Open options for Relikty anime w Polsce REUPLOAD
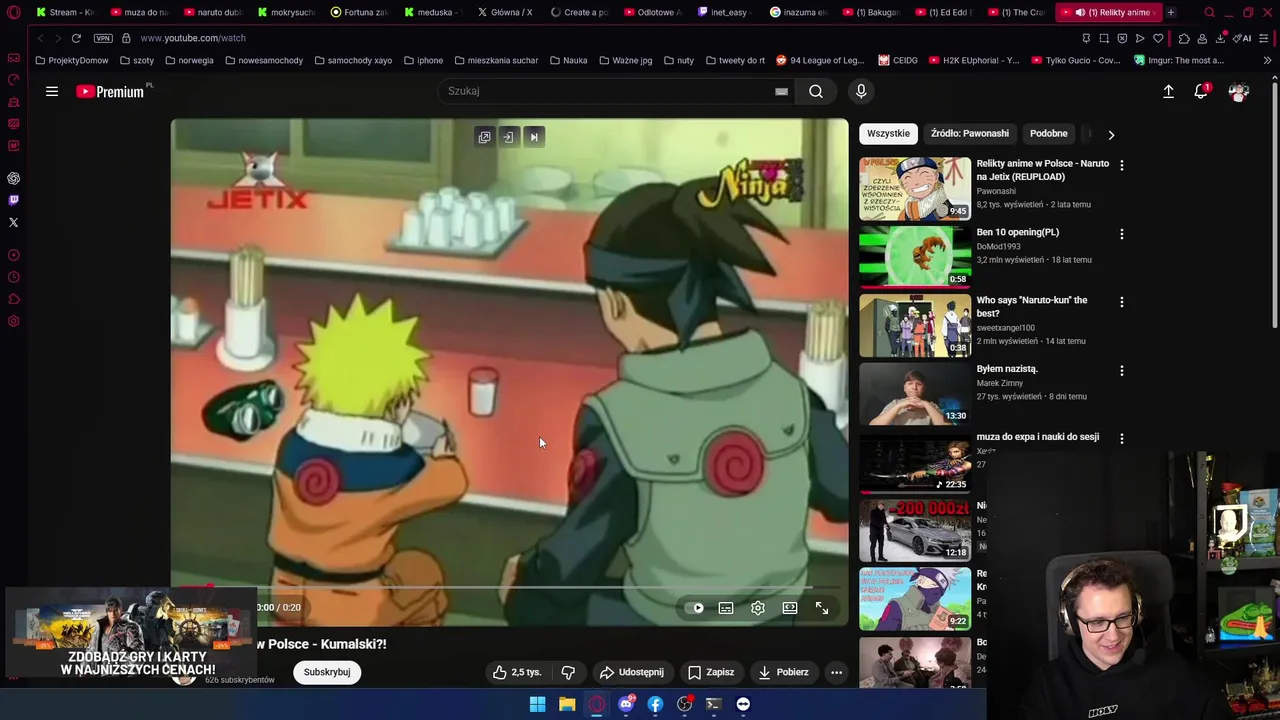Screen dimensions: 1280x720 coord(1121,165)
